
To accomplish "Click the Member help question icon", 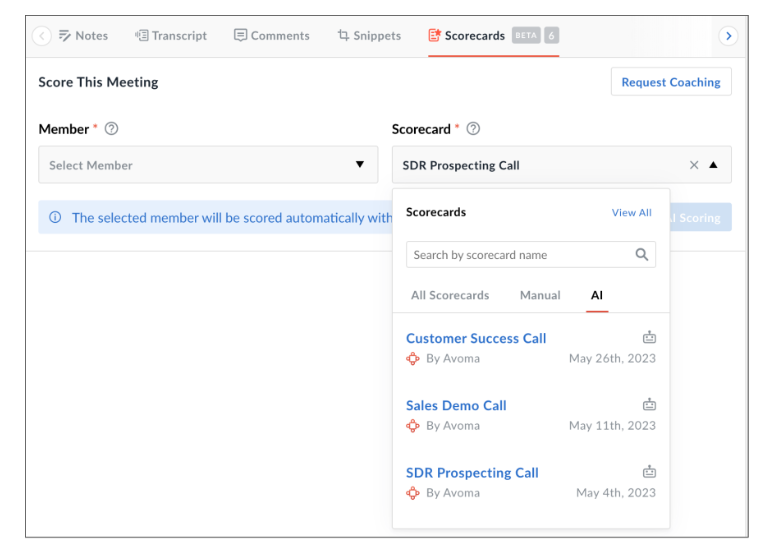I will click(x=112, y=129).
